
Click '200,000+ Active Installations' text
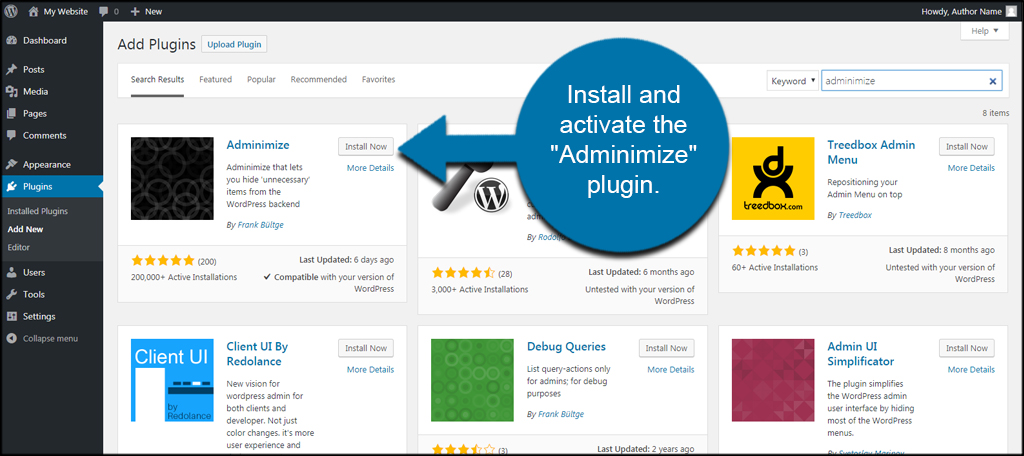click(x=184, y=277)
